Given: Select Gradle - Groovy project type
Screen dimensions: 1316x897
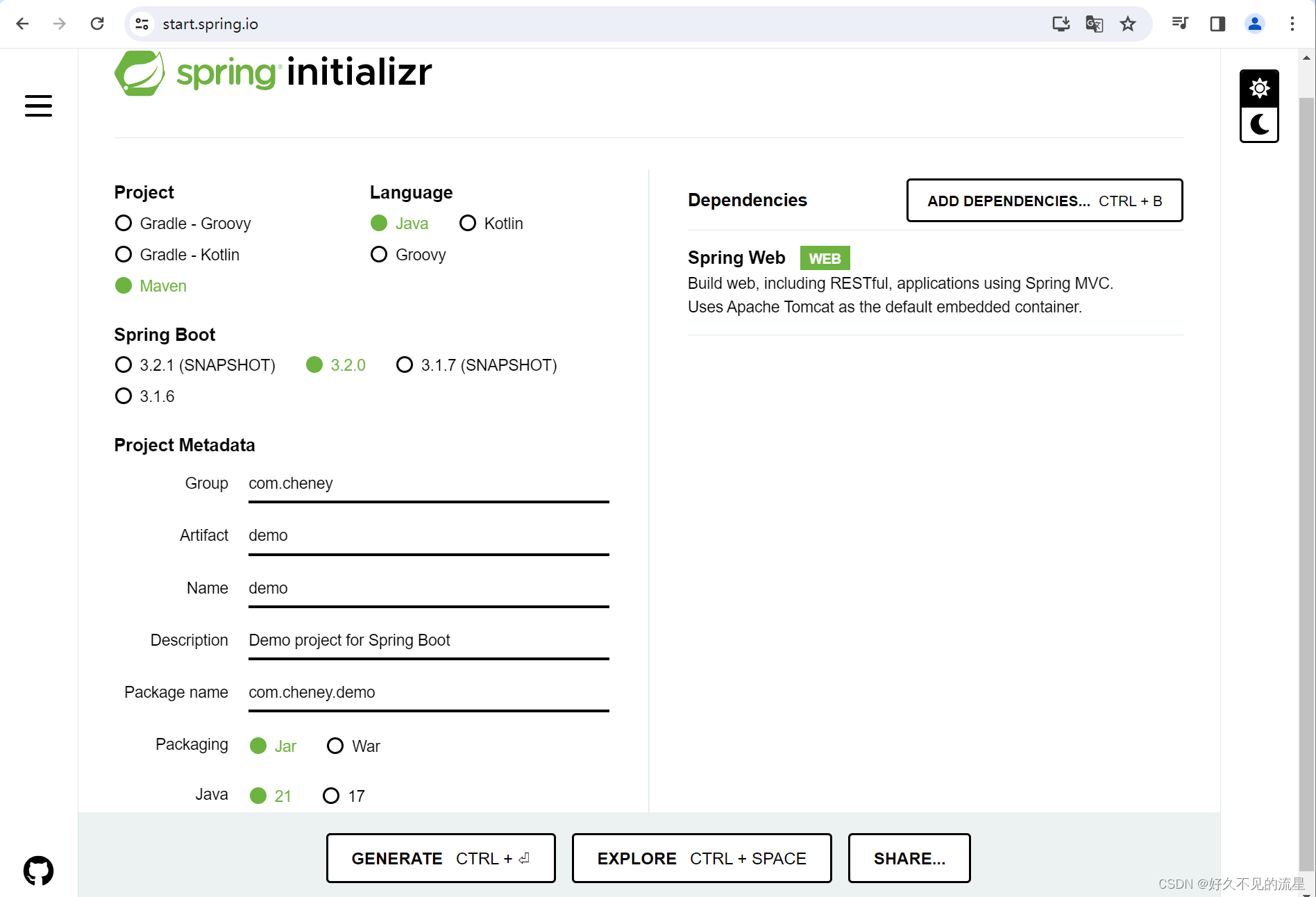Looking at the screenshot, I should coord(183,224).
